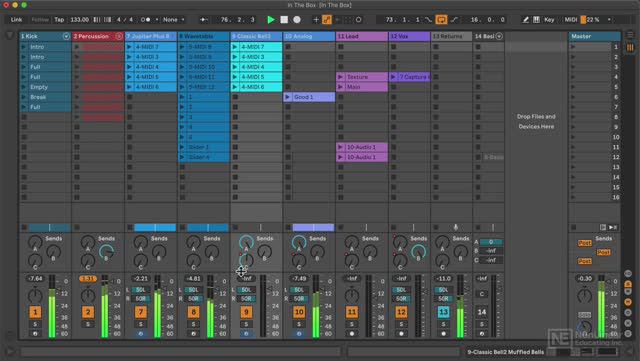Image resolution: width=640 pixels, height=361 pixels.
Task: Solo track 9 Classic Bell
Action: click(x=246, y=324)
